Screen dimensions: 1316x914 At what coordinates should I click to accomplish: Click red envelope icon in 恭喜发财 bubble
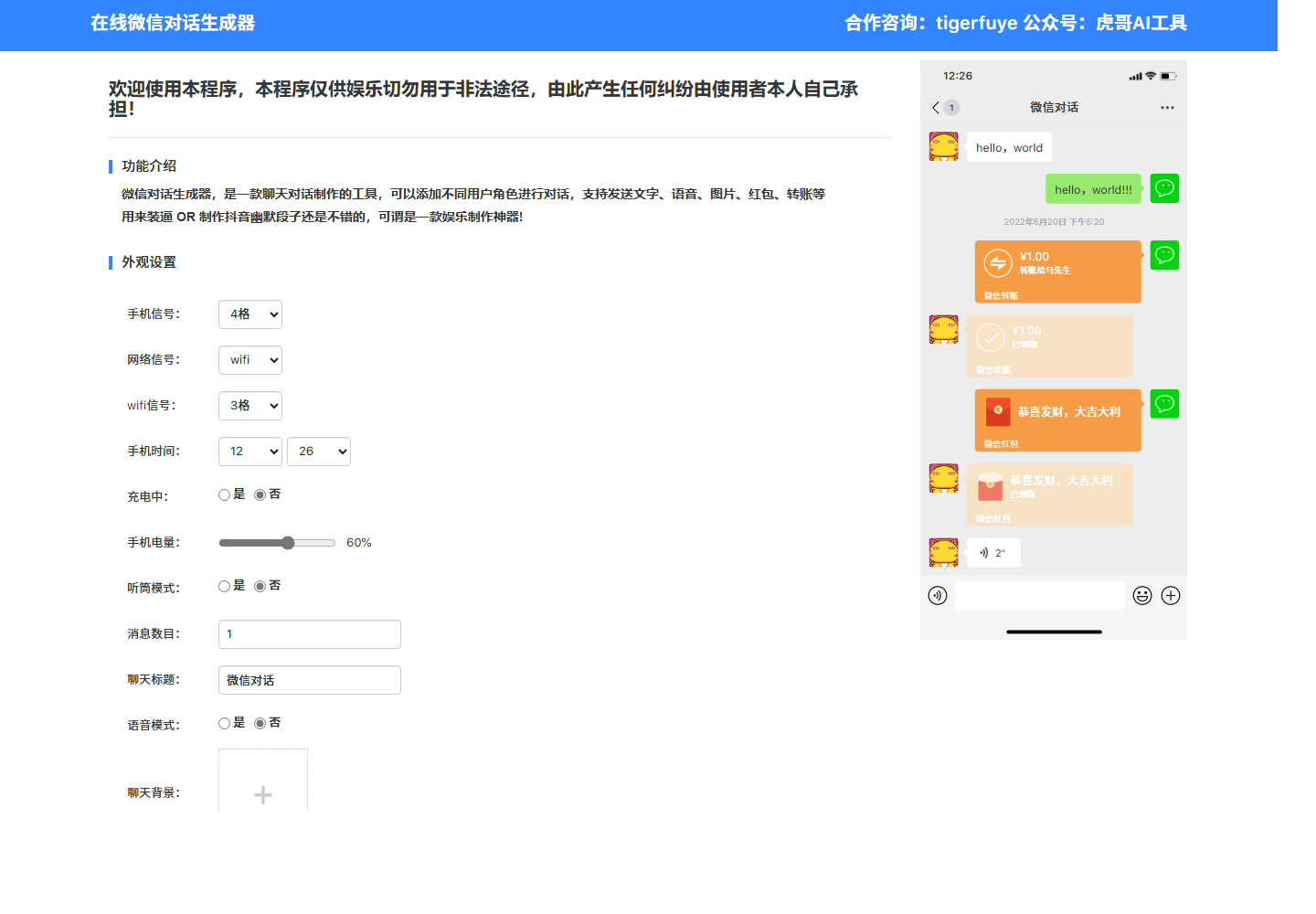(x=998, y=411)
